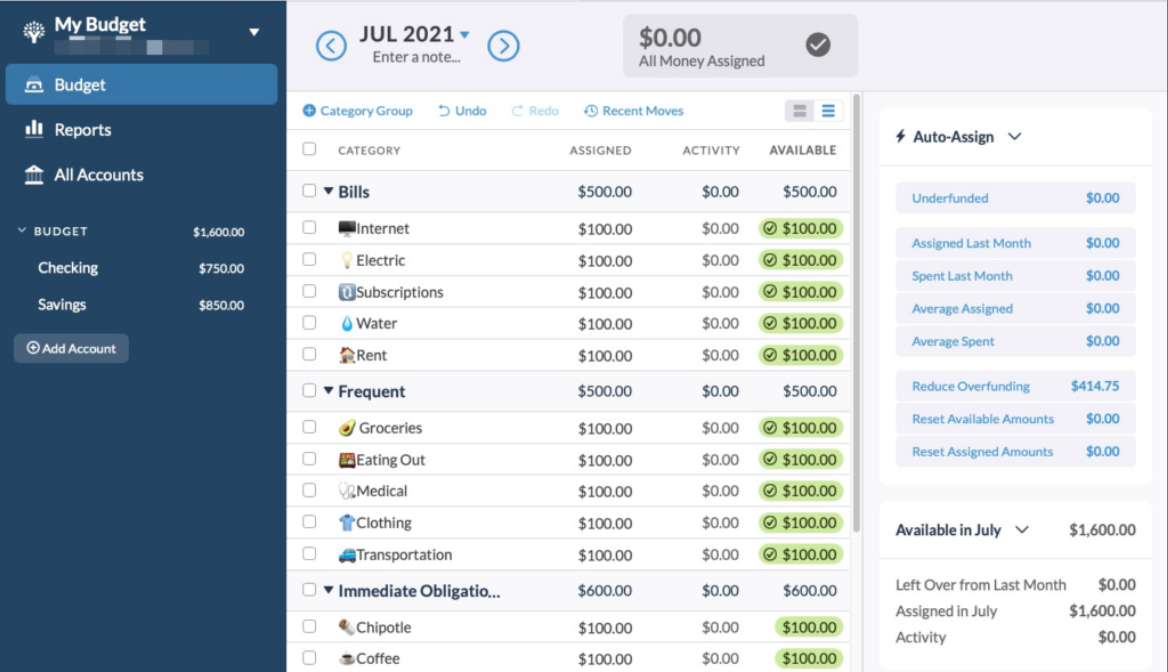Click the Add Account button

click(72, 348)
